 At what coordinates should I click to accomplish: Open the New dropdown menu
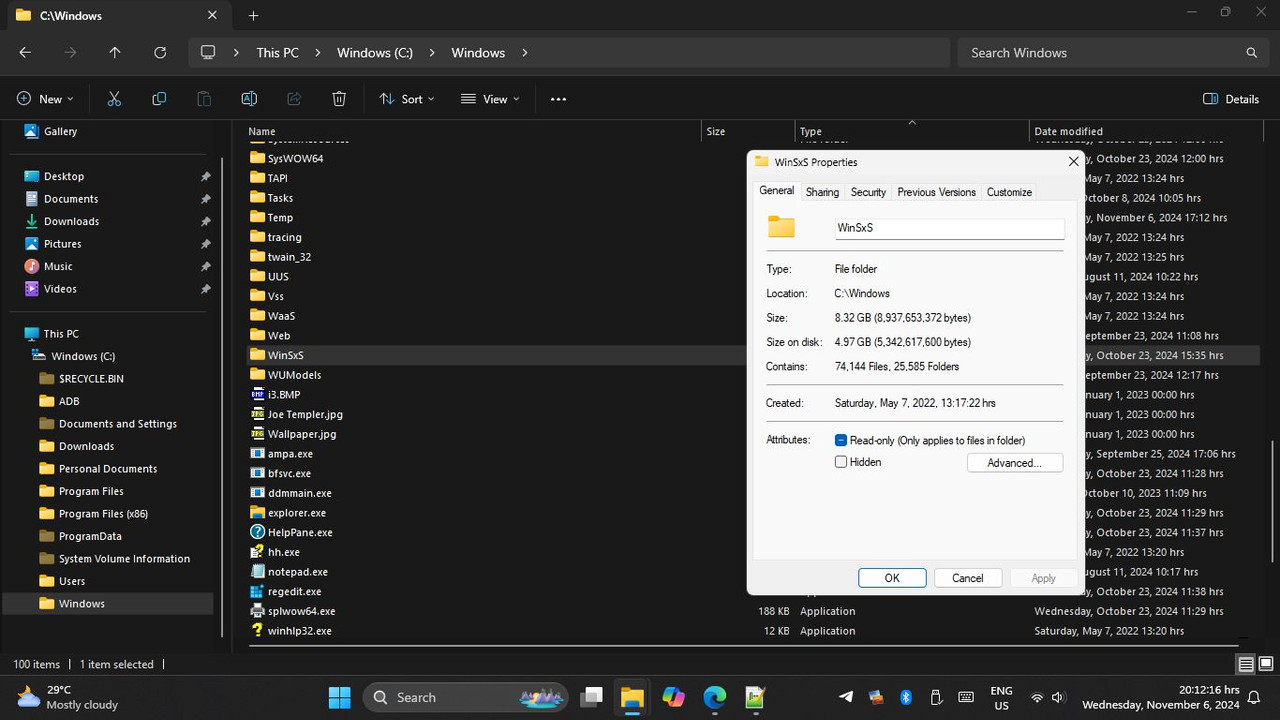[45, 99]
